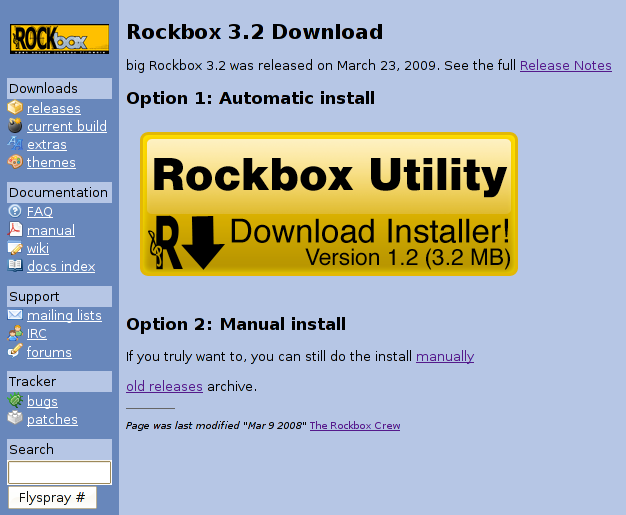This screenshot has height=515, width=626.
Task: Click the Flyspray # button
Action: point(52,497)
